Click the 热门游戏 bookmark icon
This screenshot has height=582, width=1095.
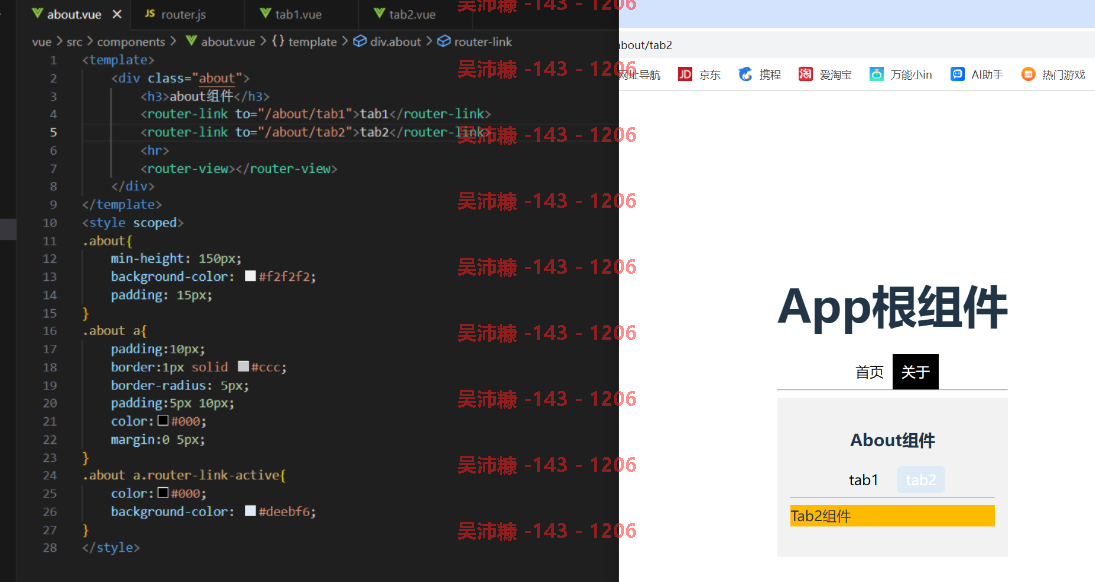coord(1028,74)
